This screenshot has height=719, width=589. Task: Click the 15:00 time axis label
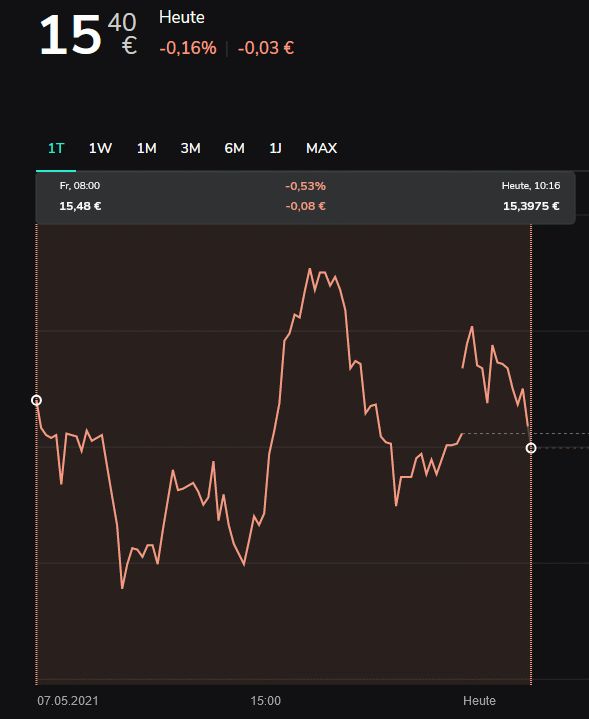[x=265, y=701]
